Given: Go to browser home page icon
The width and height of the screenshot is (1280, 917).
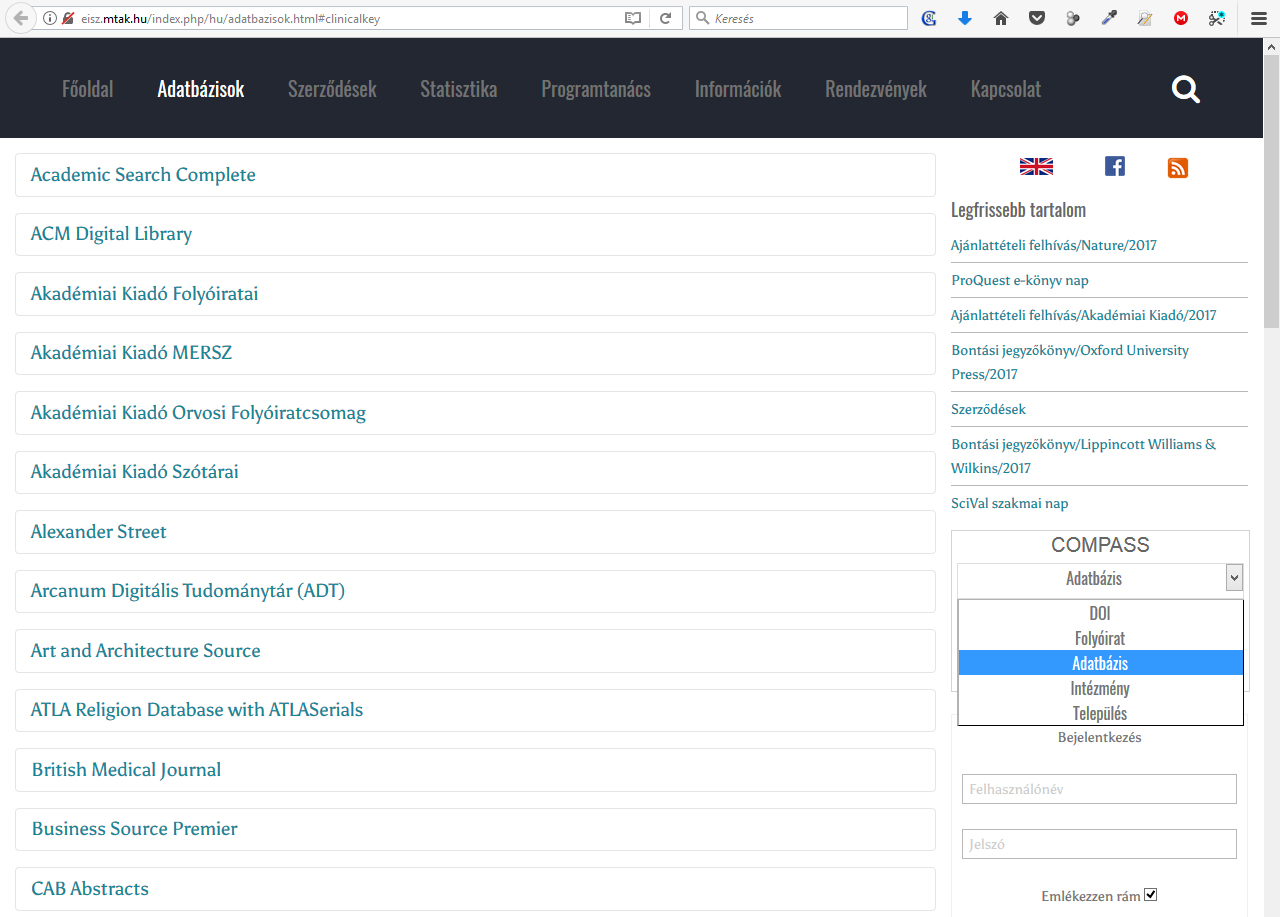Looking at the screenshot, I should [1001, 18].
